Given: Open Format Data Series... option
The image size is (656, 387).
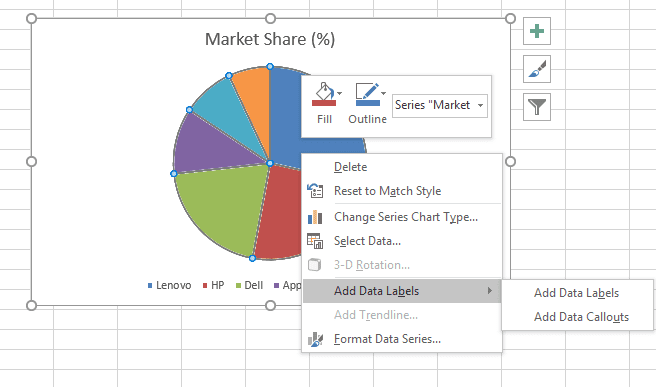Looking at the screenshot, I should (x=402, y=339).
